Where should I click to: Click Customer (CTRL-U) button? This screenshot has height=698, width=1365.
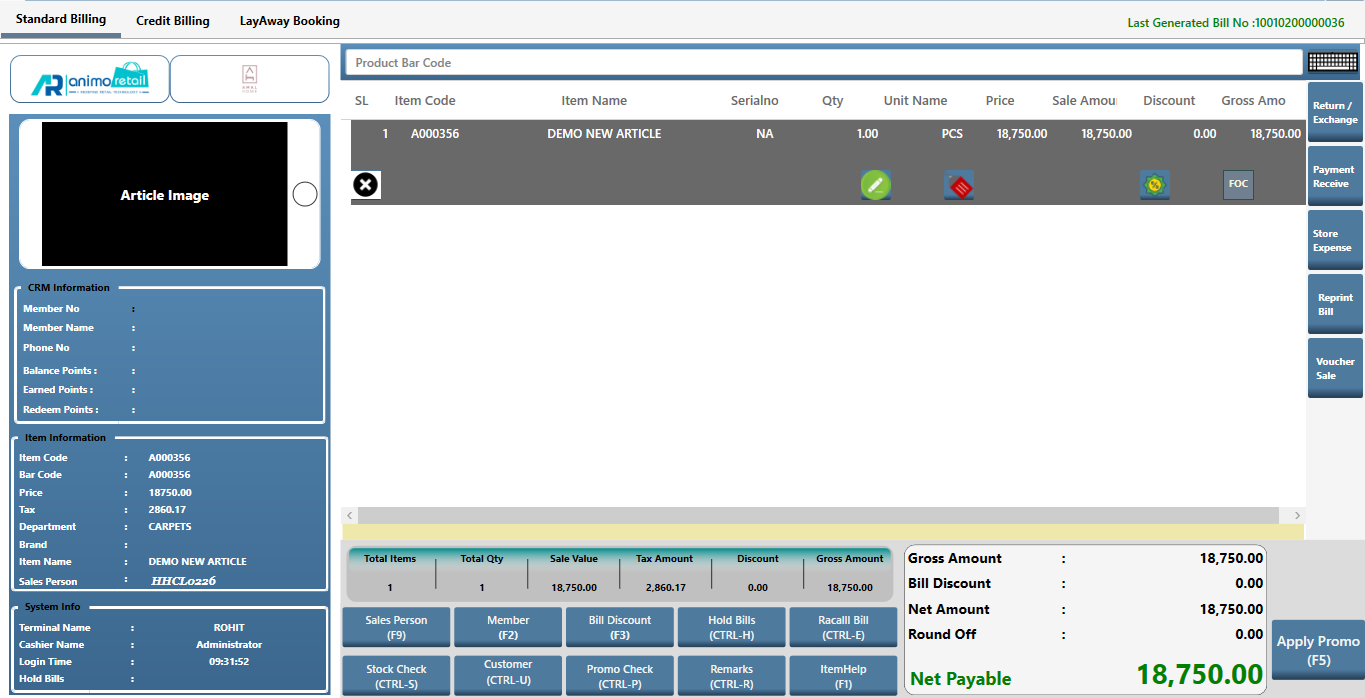[508, 676]
